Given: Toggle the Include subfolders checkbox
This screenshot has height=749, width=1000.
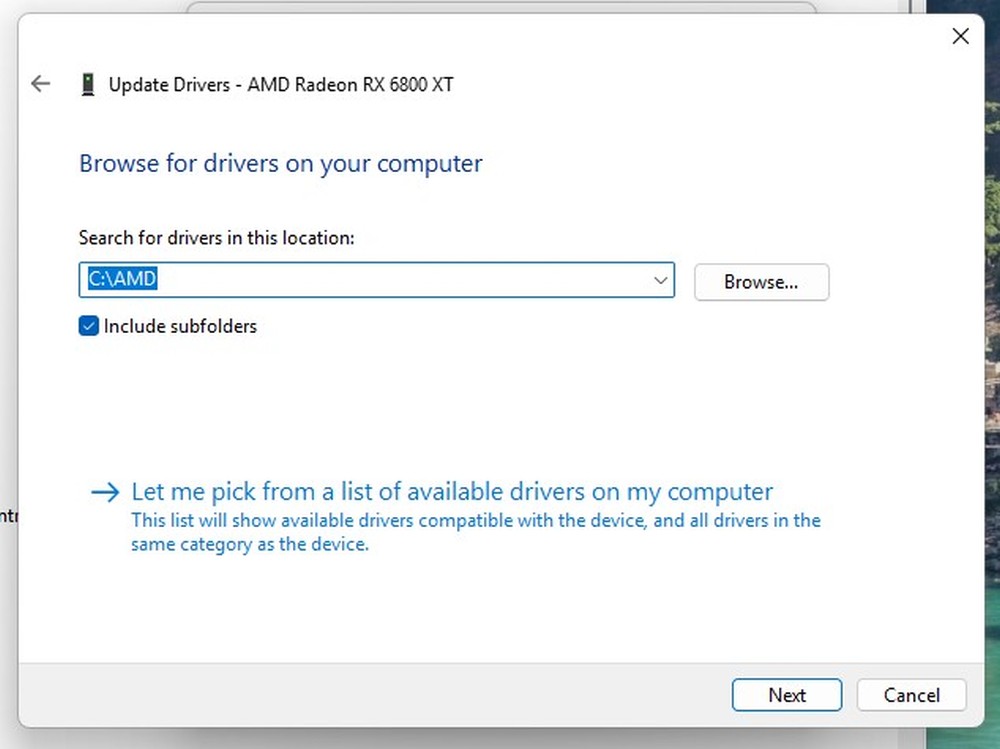Looking at the screenshot, I should (x=89, y=326).
